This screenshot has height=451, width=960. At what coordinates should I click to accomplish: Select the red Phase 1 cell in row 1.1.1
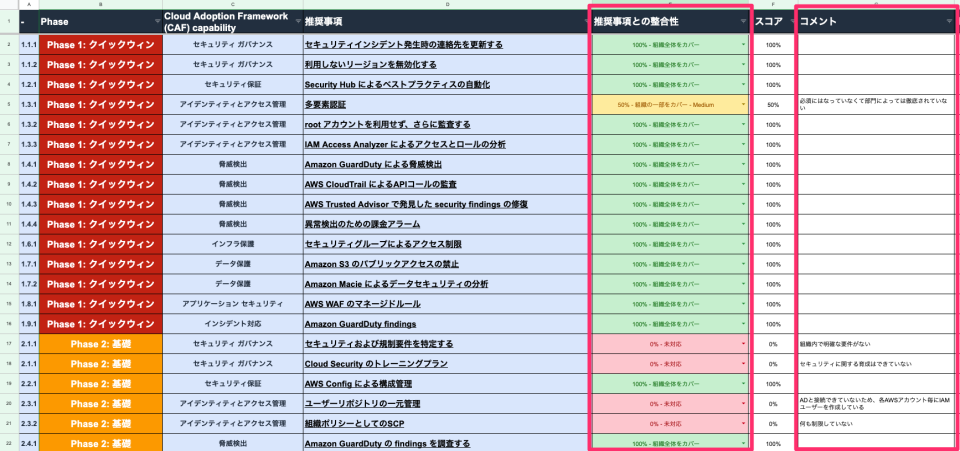[x=98, y=45]
